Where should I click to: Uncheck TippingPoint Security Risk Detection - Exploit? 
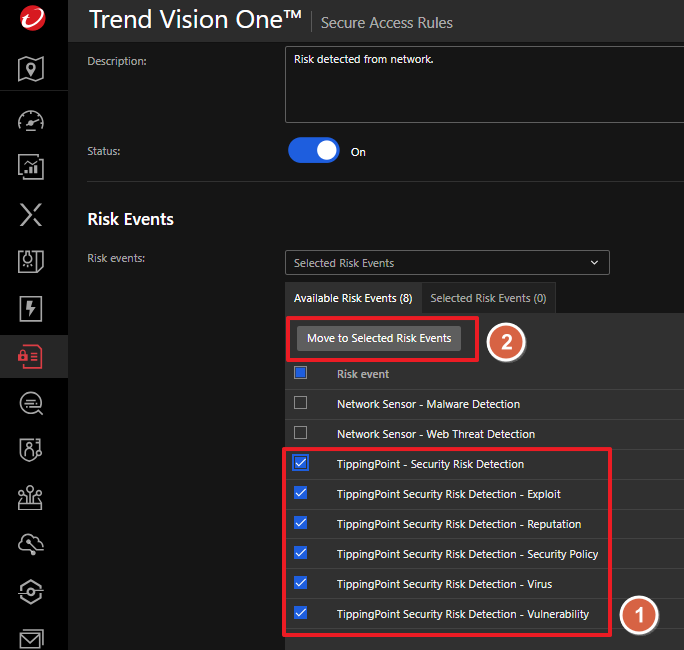point(301,493)
